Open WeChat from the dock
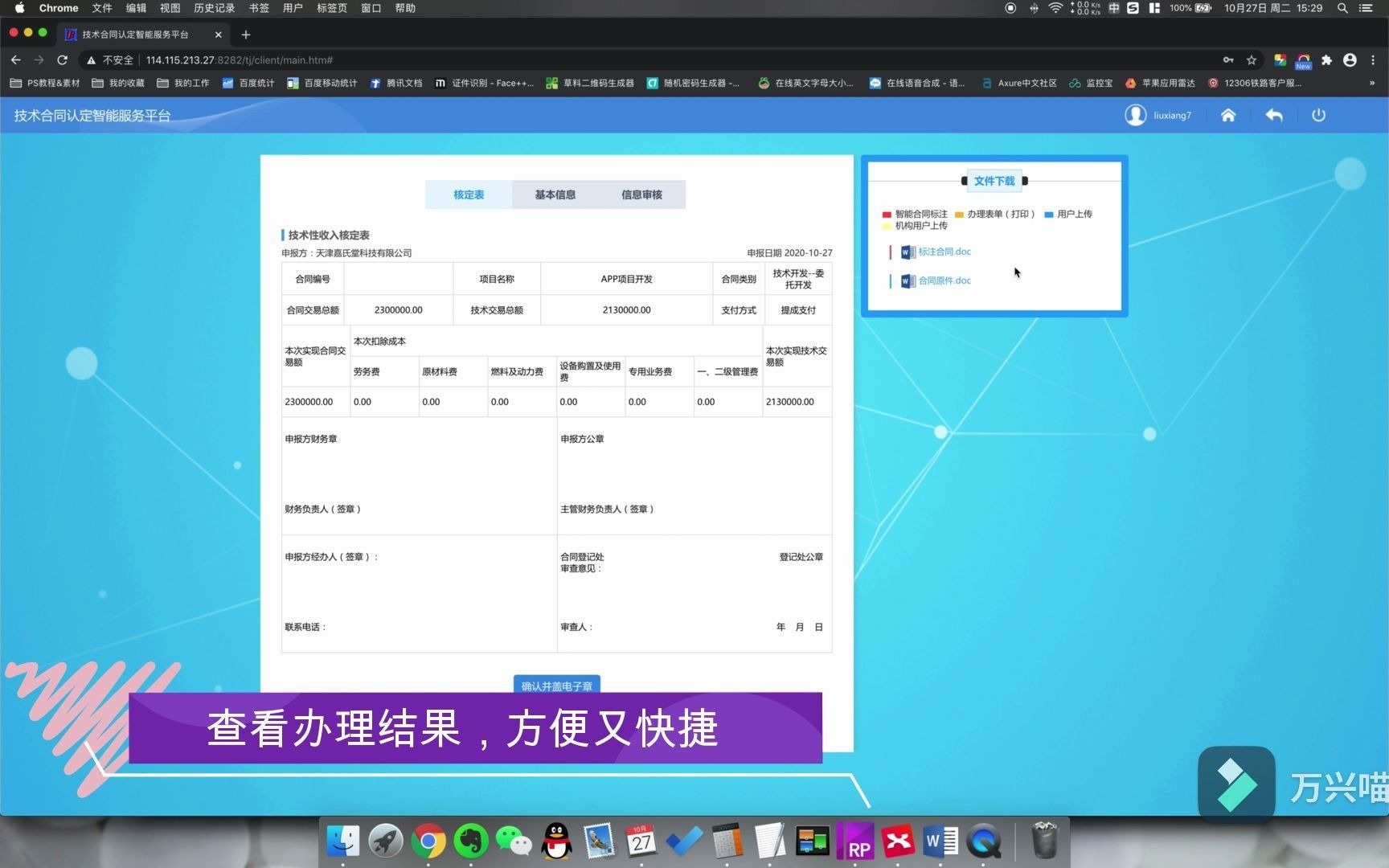This screenshot has height=868, width=1389. (x=514, y=841)
